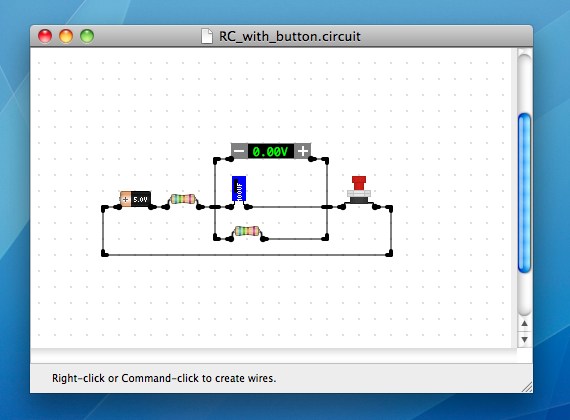Click the window resize grip corner
Screen dimensions: 570x420
tap(527, 387)
